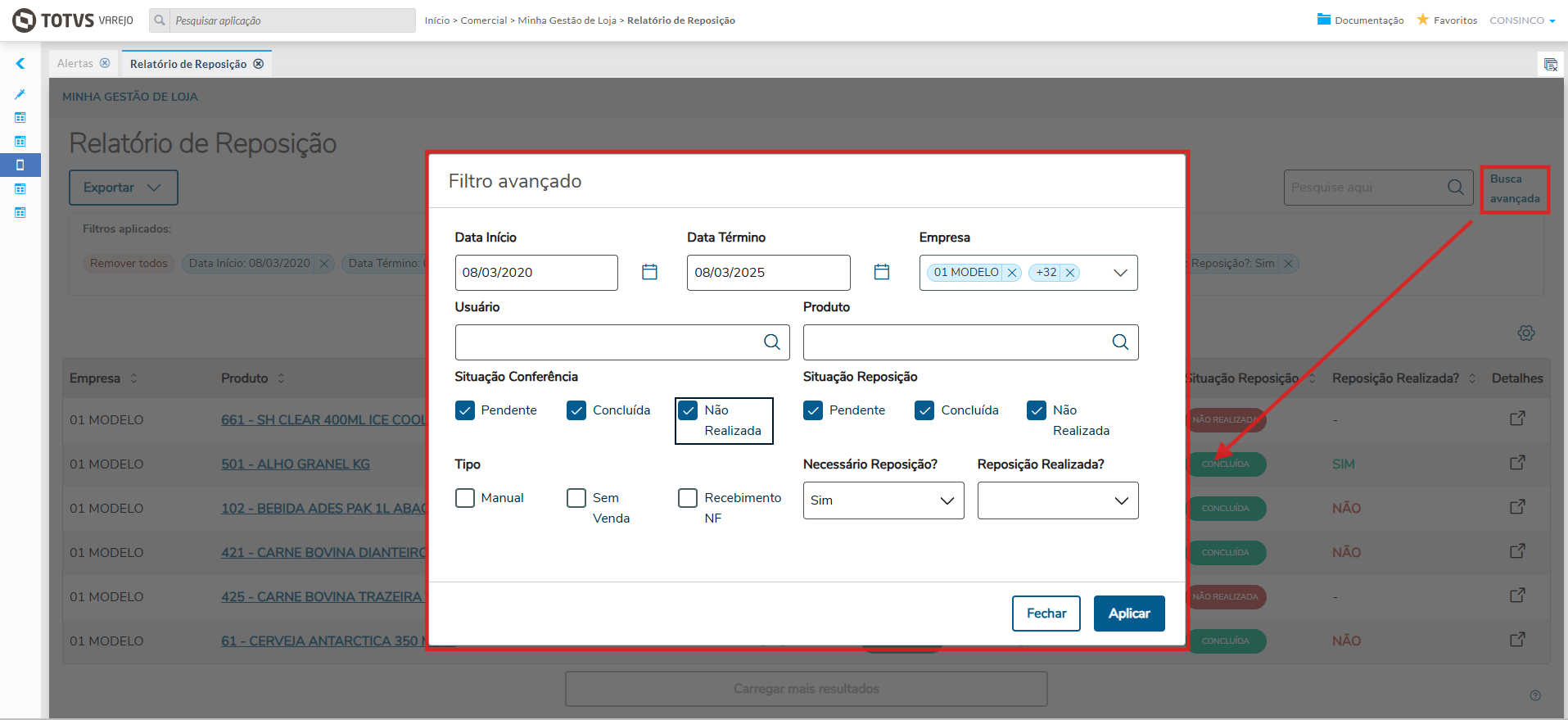Click the Fechar button

[x=1046, y=614]
